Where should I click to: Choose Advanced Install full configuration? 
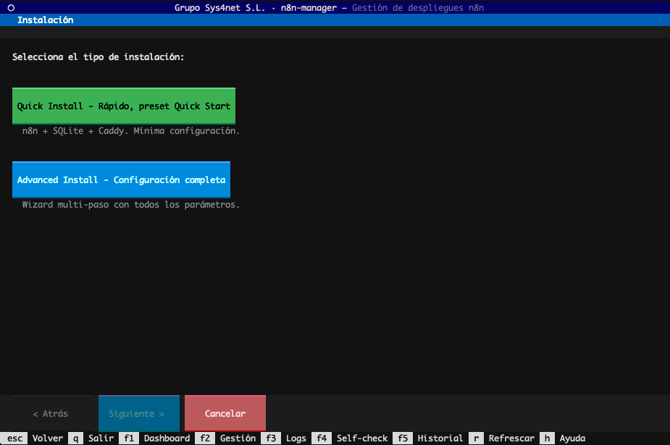(x=121, y=180)
